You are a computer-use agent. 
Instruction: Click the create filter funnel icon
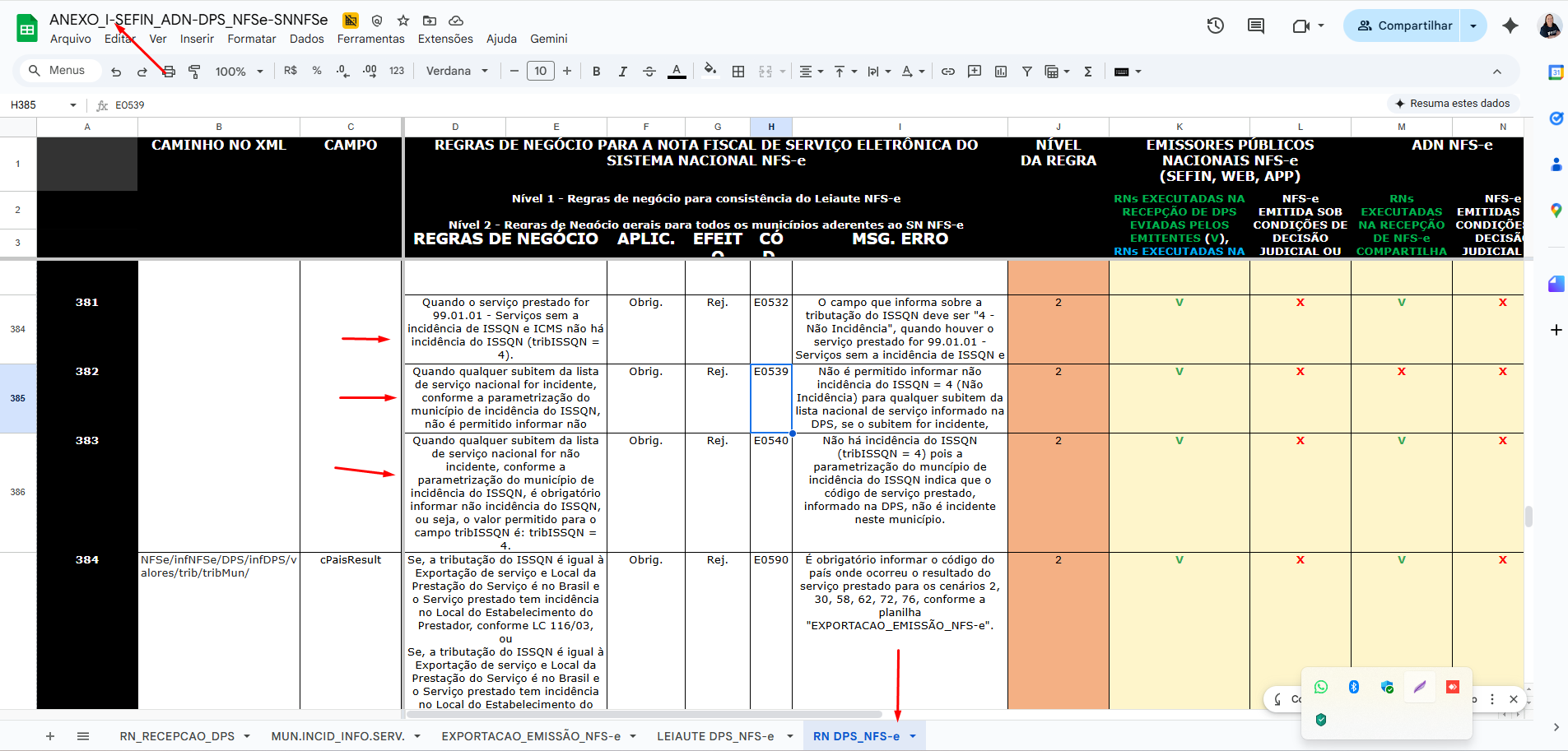[x=1027, y=72]
